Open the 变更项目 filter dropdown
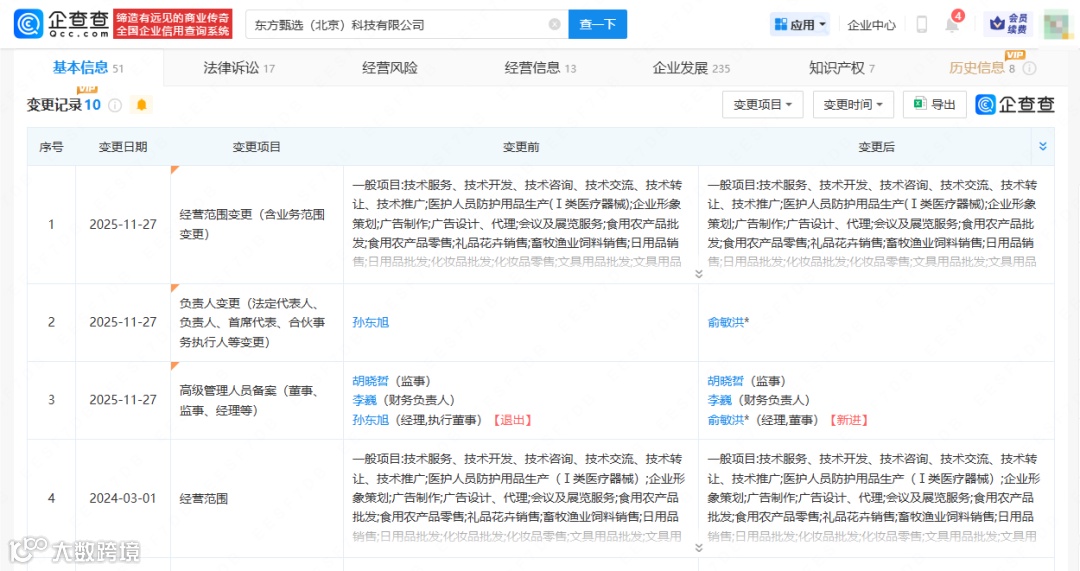Screen dimensions: 1080x571 point(762,105)
